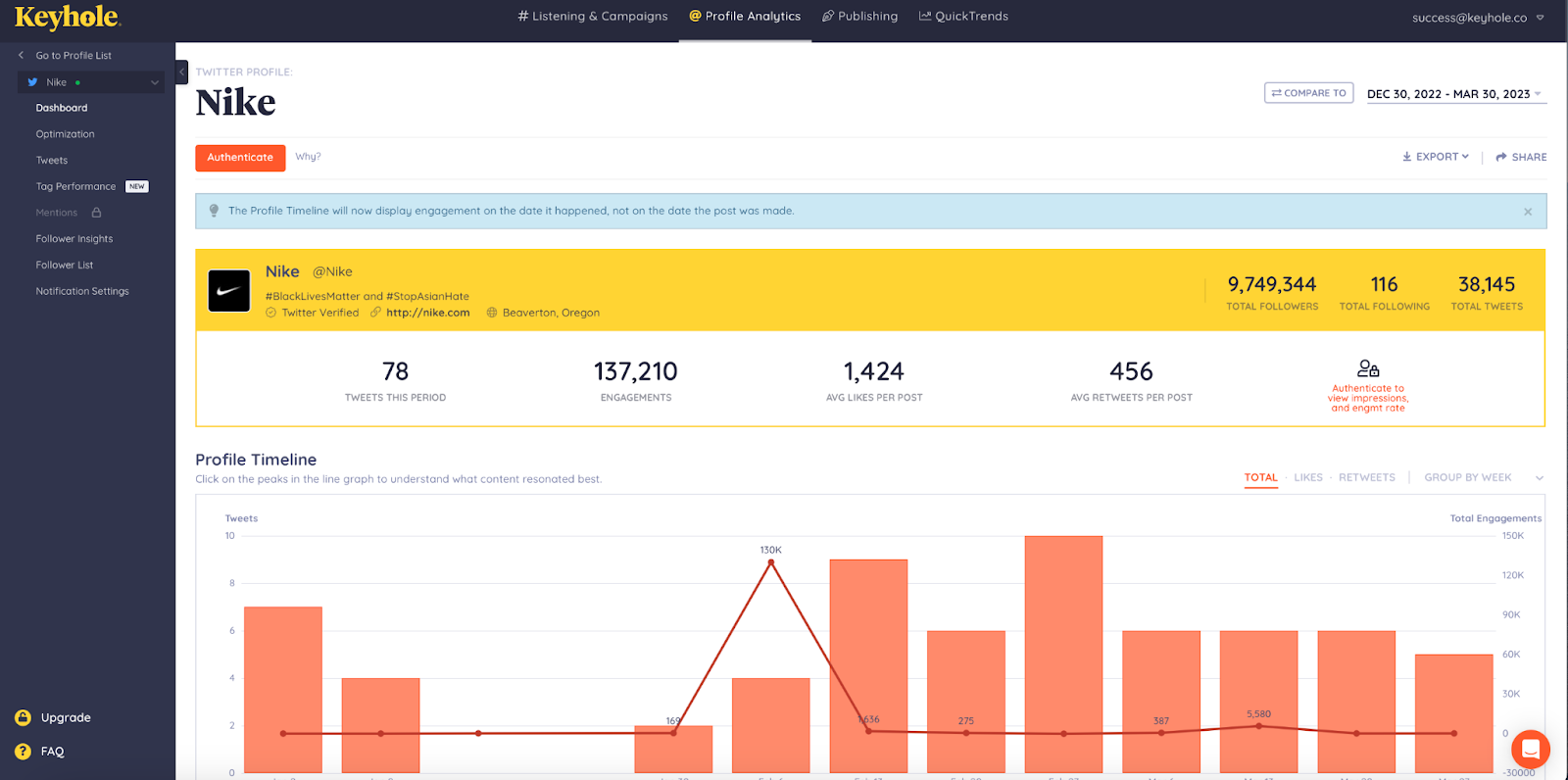Screen dimensions: 1568x780
Task: Click Authenticate to view impressions link
Action: pyautogui.click(x=1368, y=399)
